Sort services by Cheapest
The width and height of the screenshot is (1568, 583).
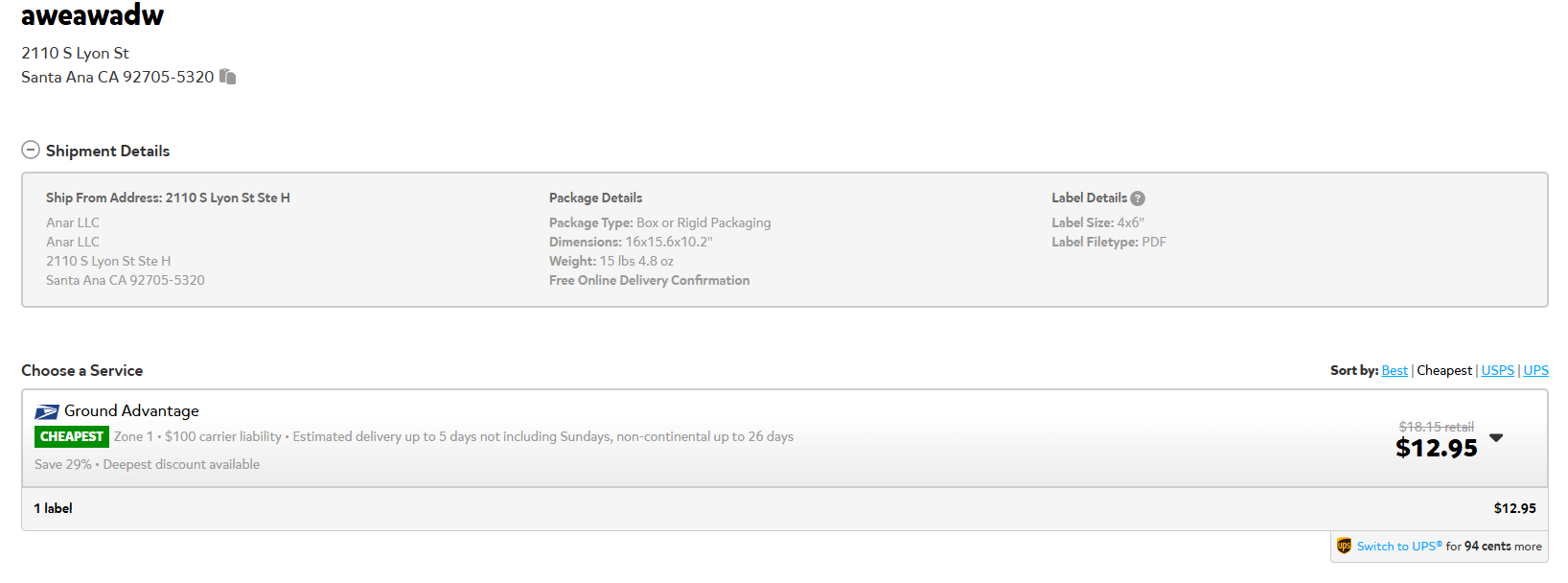1444,370
